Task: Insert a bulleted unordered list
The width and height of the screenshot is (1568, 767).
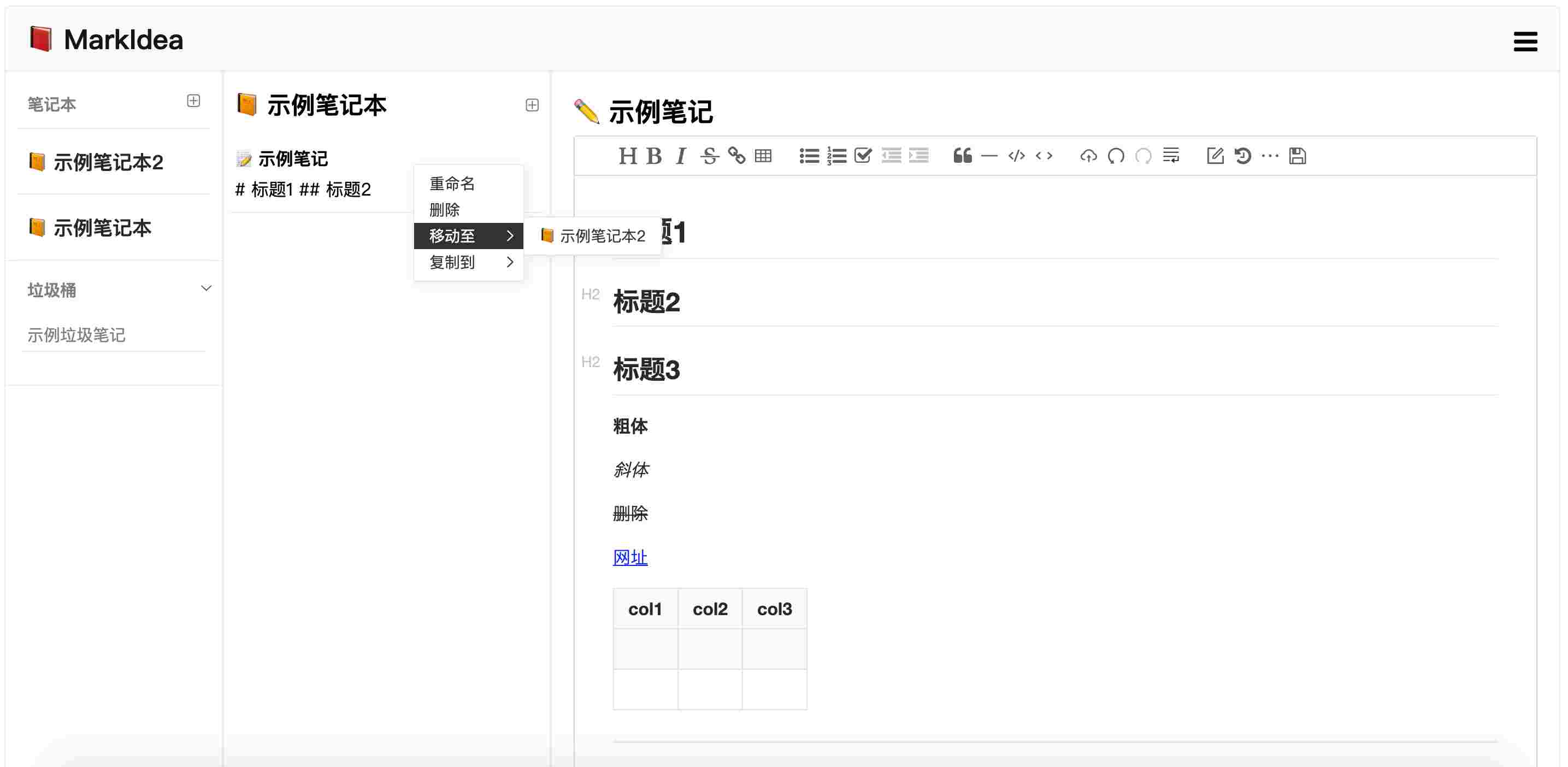Action: [809, 156]
